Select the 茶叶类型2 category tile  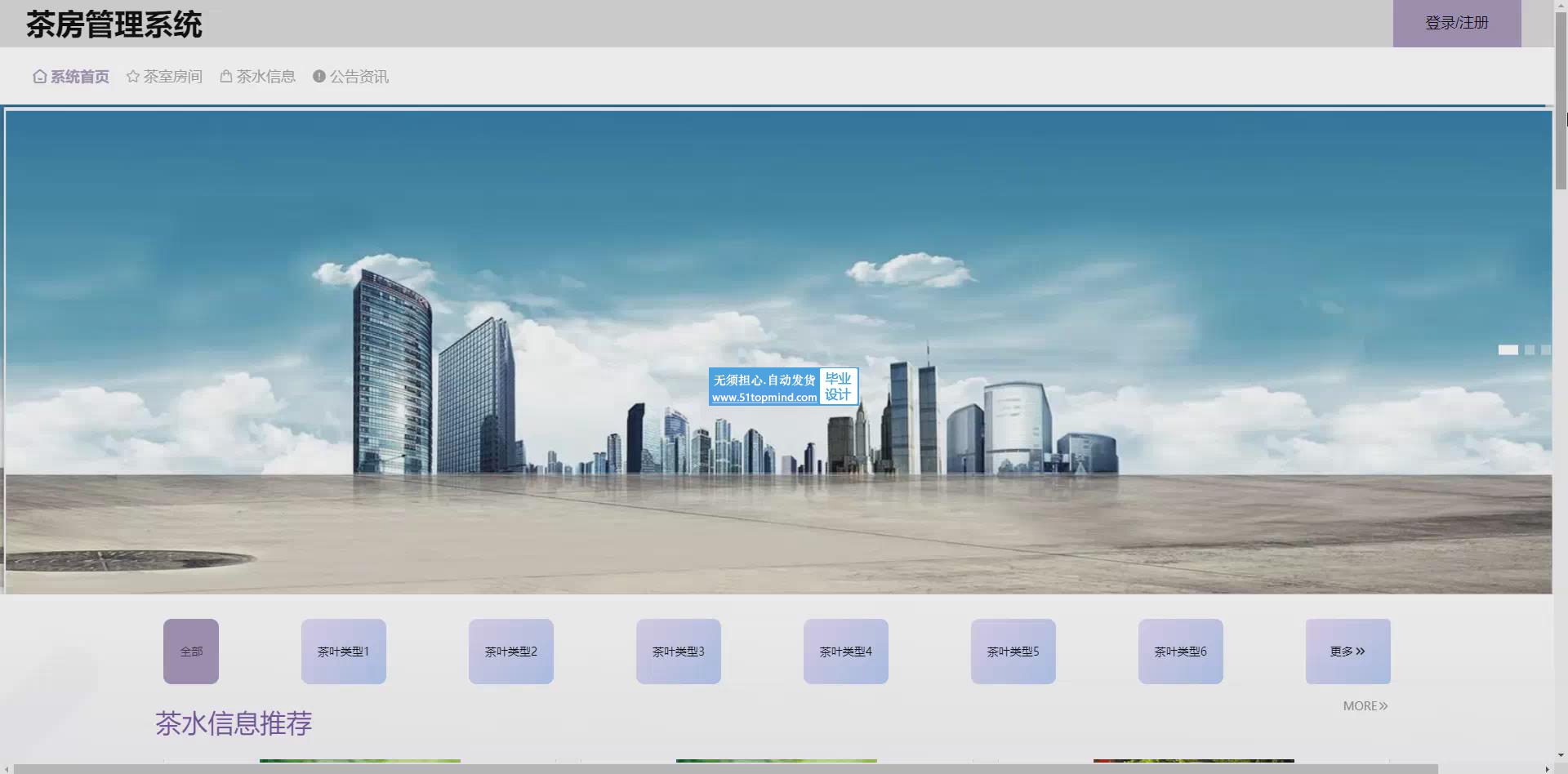511,652
